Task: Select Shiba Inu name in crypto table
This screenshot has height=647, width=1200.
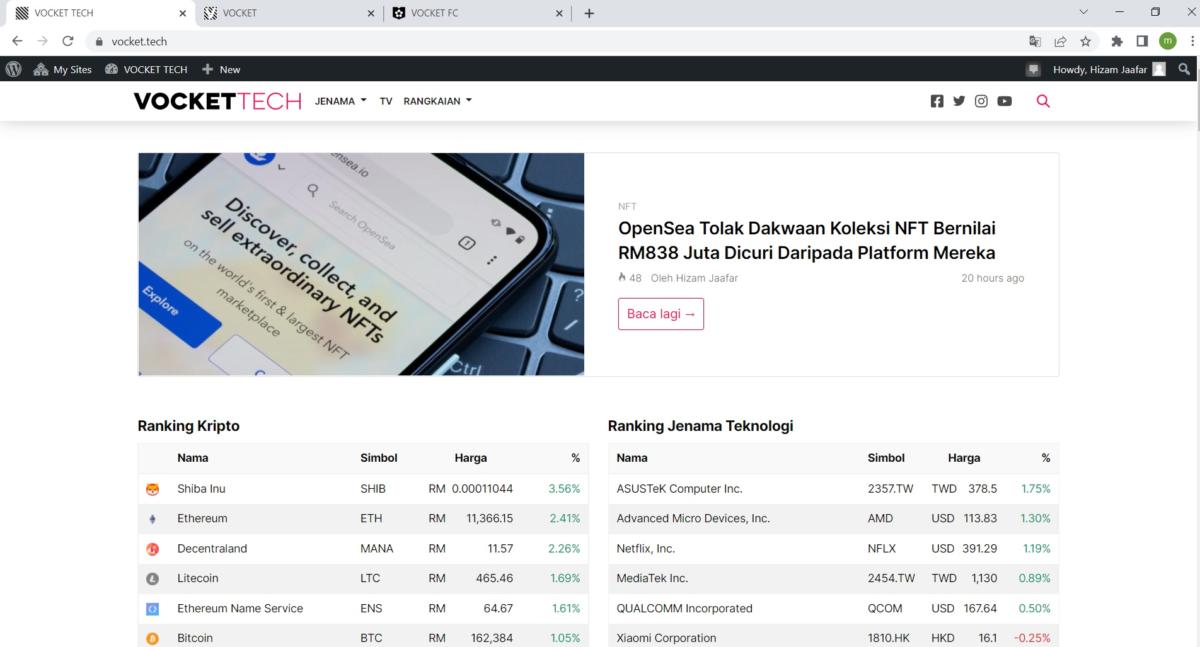Action: point(201,489)
